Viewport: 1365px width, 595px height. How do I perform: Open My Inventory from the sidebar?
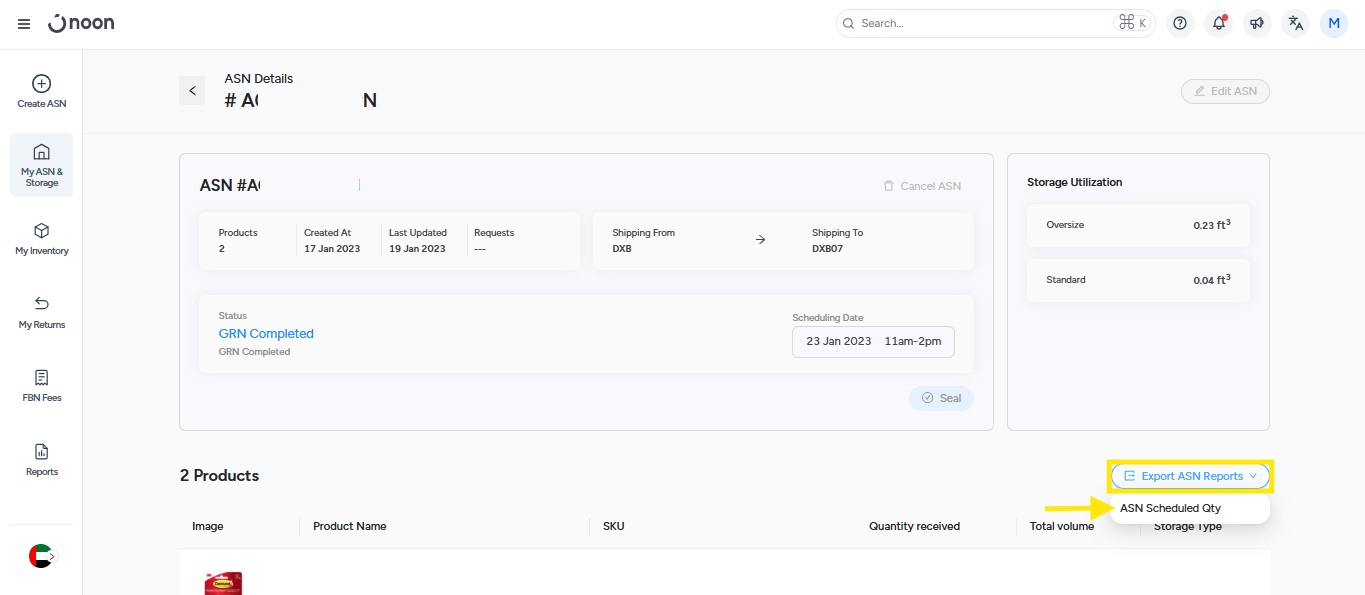coord(42,239)
